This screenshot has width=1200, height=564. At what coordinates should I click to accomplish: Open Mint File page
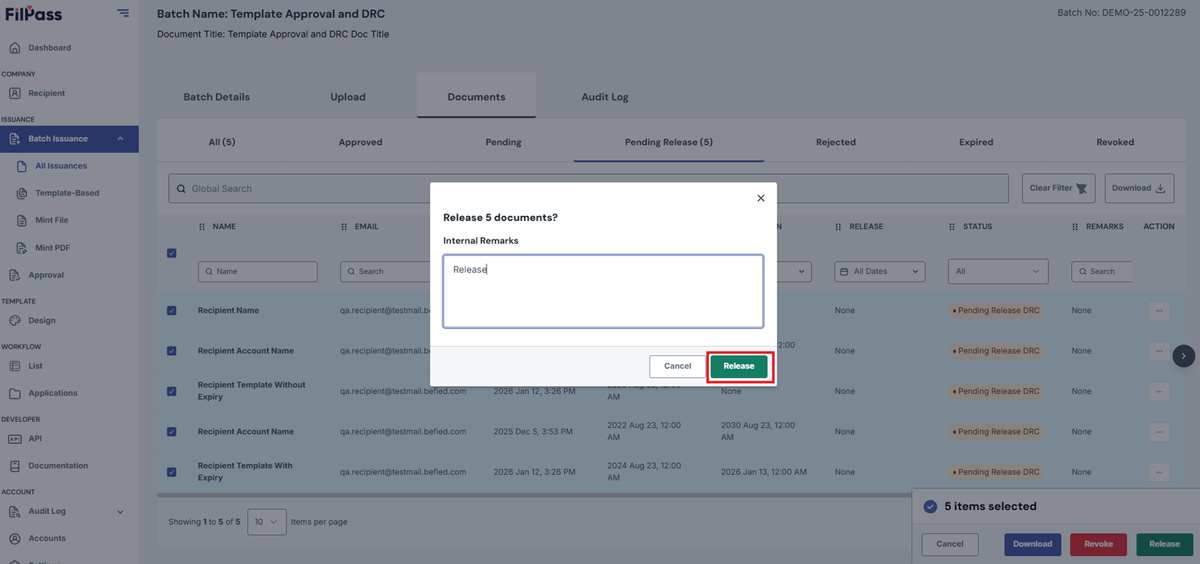(x=52, y=220)
